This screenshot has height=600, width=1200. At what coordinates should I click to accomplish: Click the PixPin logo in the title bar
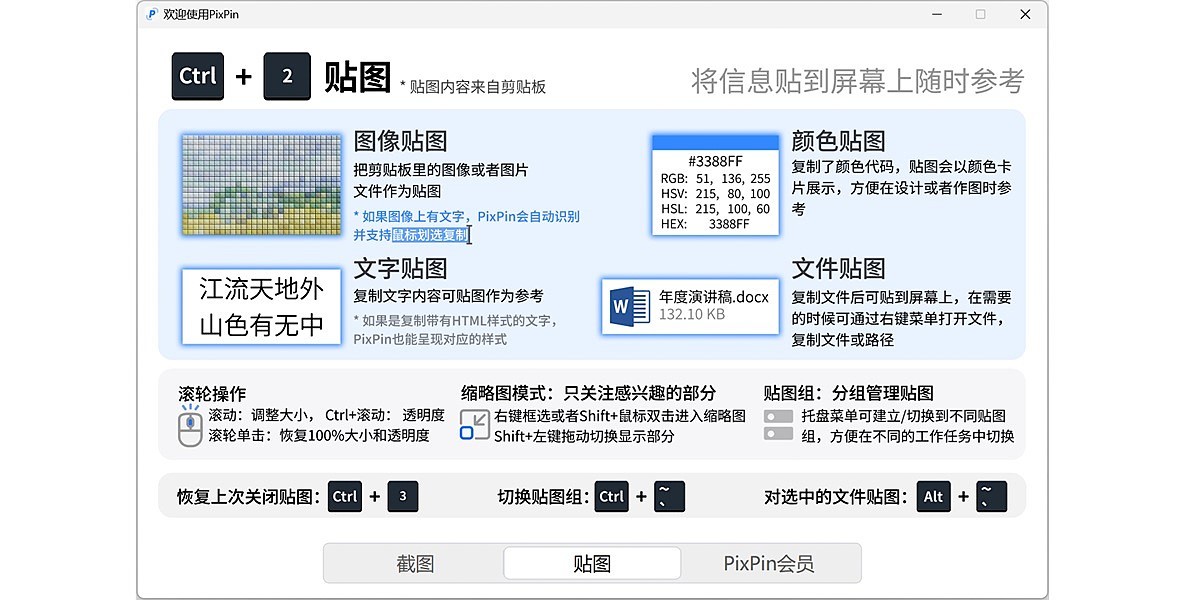[x=152, y=15]
